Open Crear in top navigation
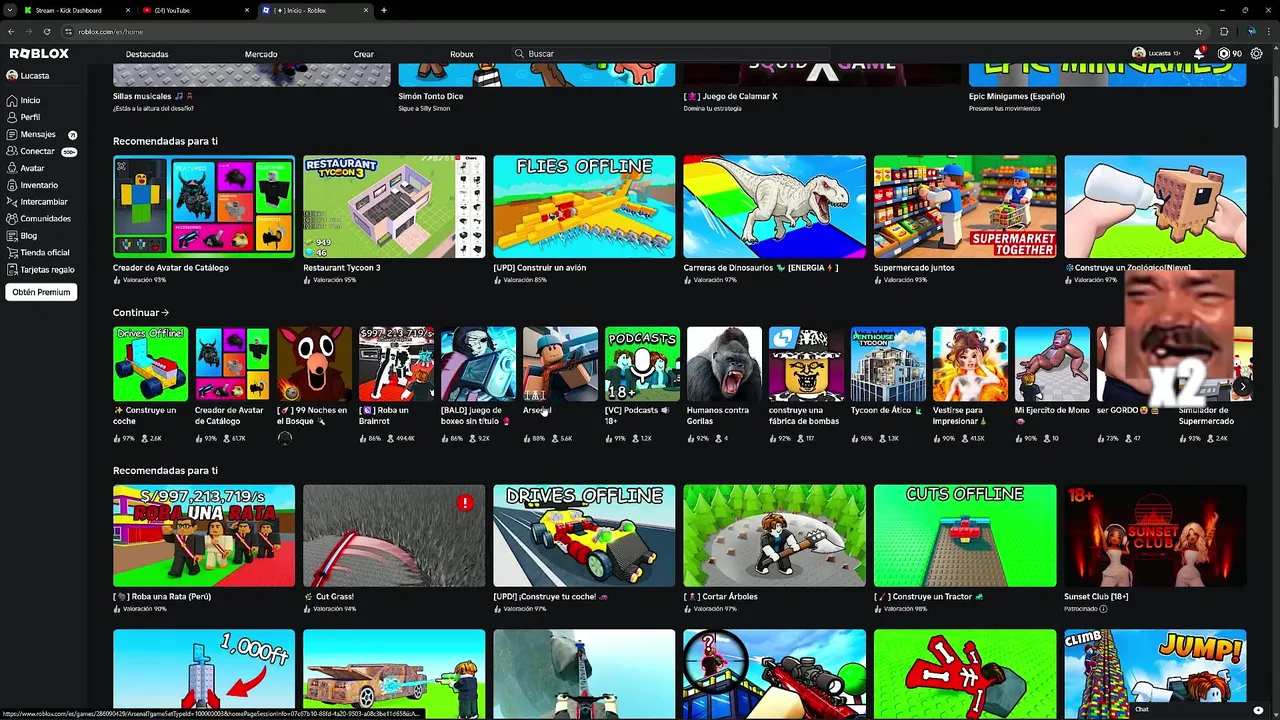The height and width of the screenshot is (720, 1280). tap(364, 54)
